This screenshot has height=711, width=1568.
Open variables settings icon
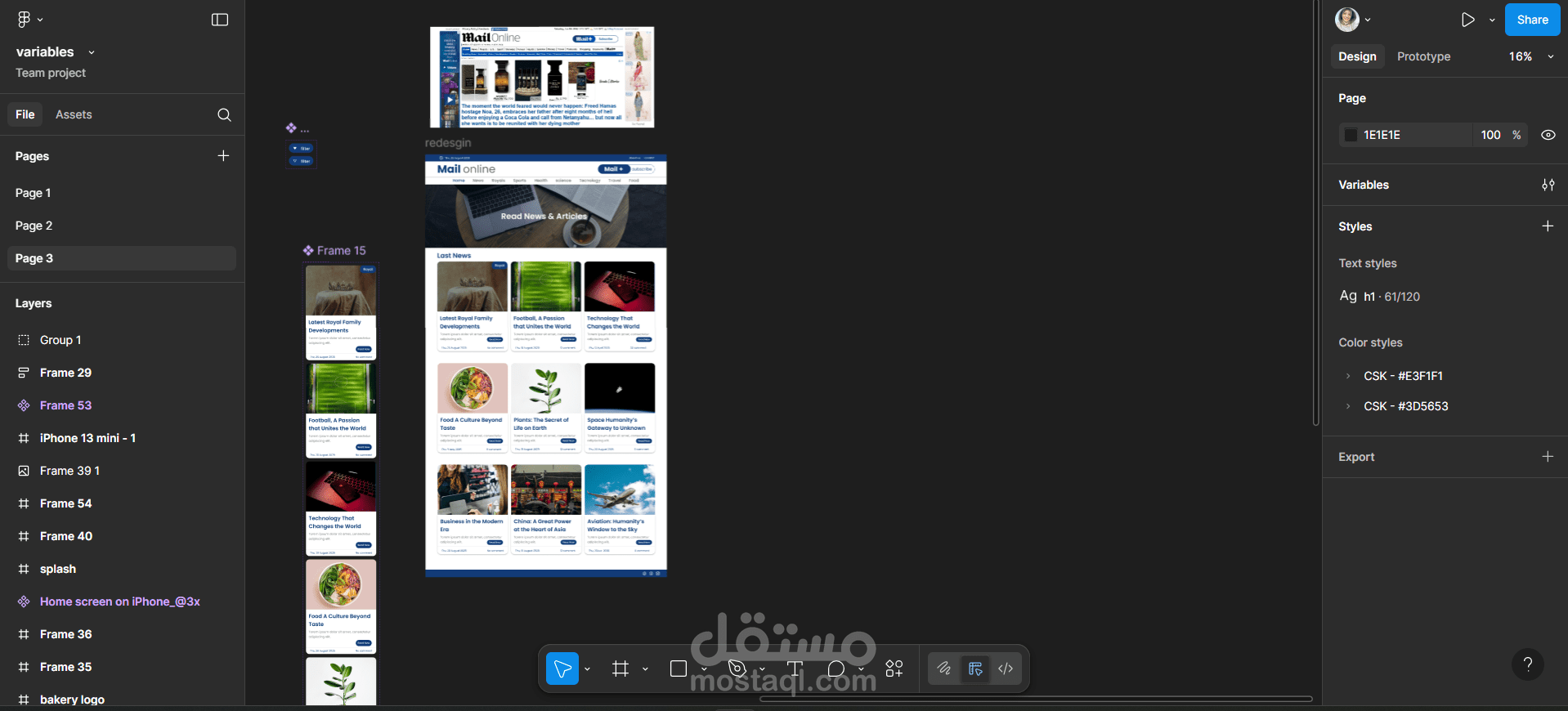tap(1548, 185)
